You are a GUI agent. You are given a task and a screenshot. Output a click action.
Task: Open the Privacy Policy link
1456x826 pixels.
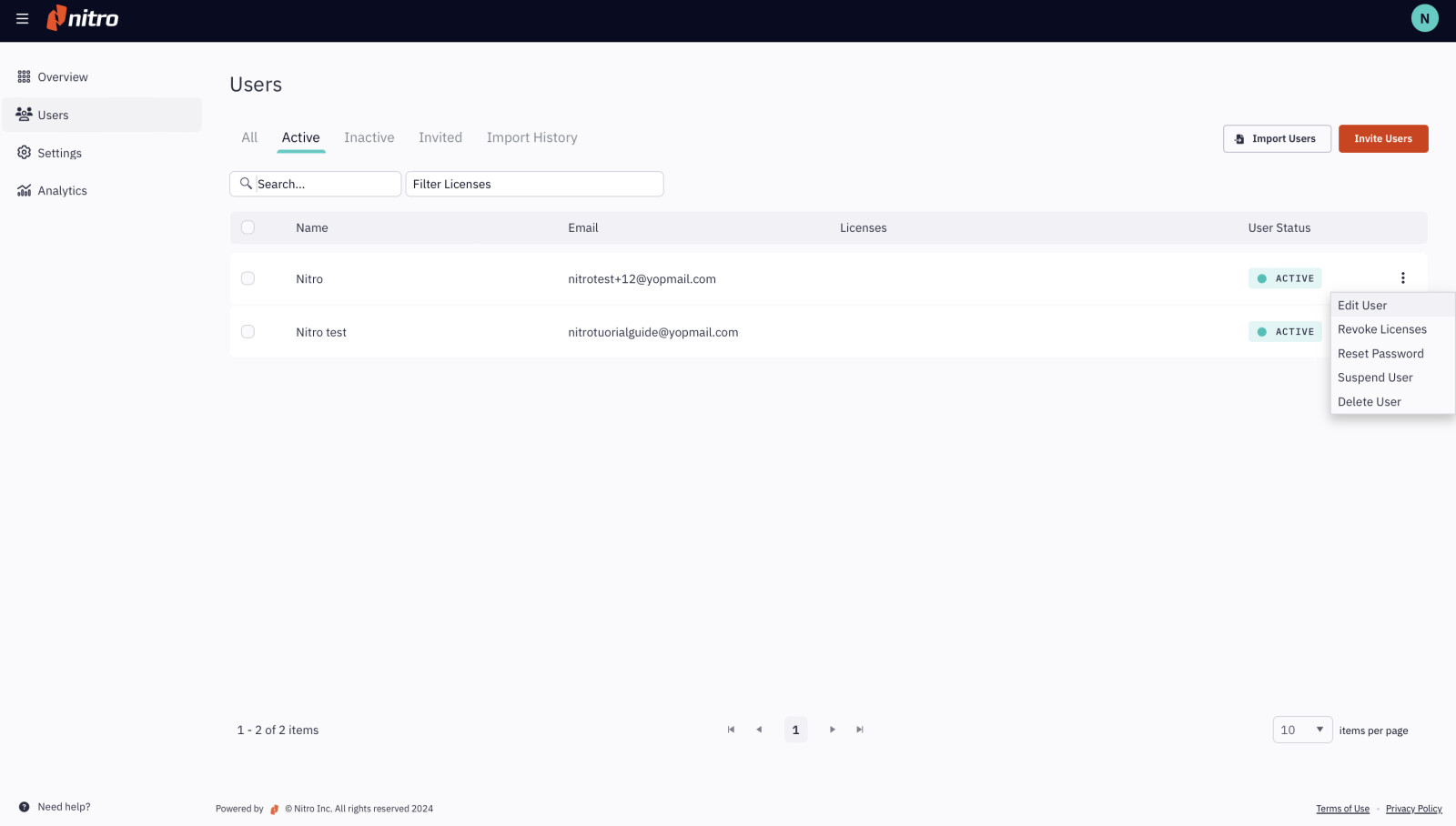click(x=1412, y=808)
